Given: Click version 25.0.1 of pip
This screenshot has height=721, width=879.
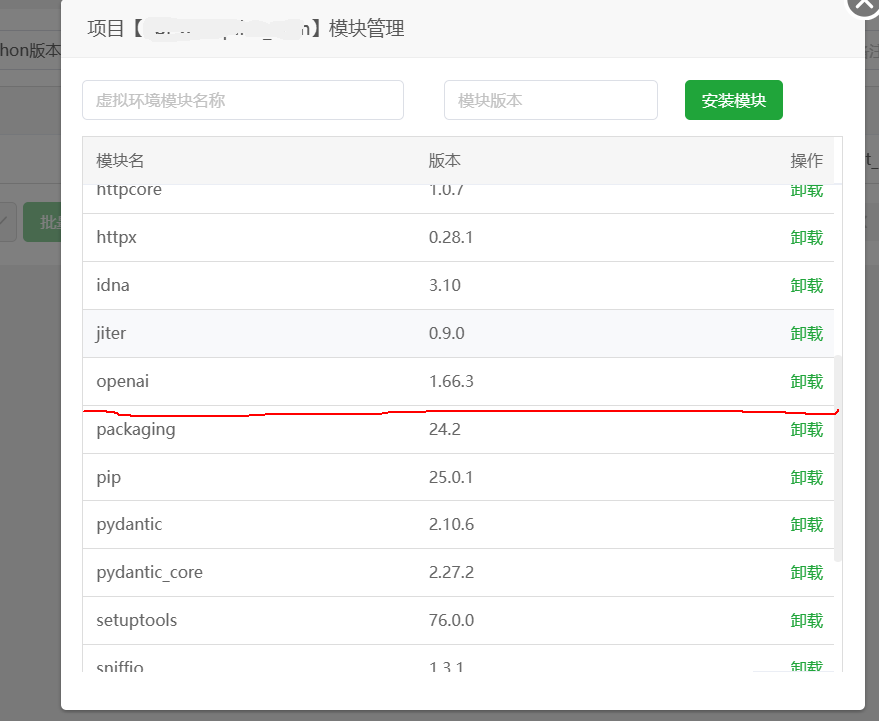Looking at the screenshot, I should click(451, 478).
